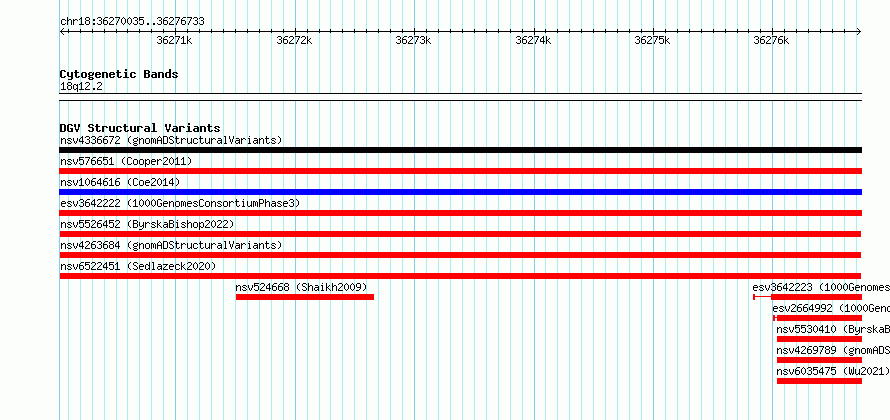Click the red nsv6522451 variant bar

coord(460,276)
